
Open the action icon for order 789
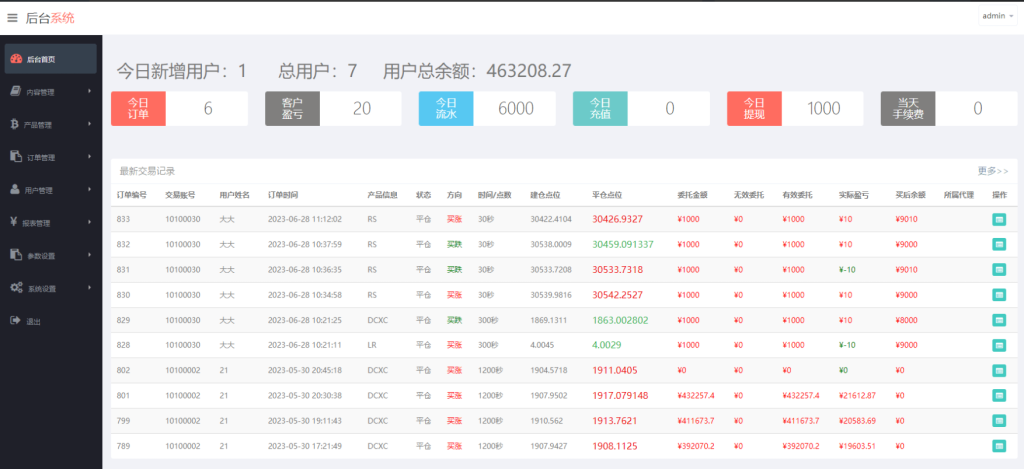click(999, 446)
